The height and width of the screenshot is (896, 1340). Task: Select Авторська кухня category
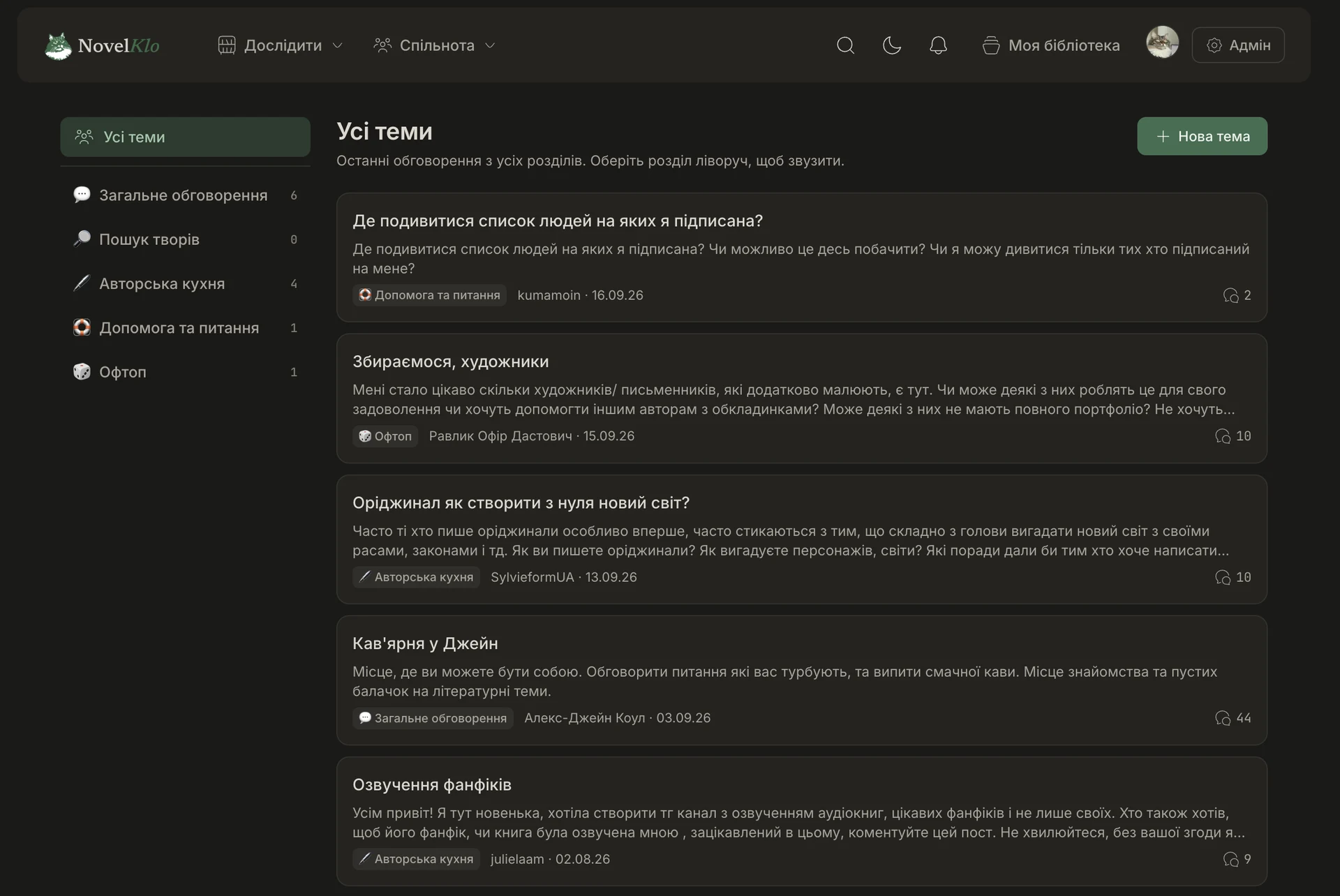185,284
